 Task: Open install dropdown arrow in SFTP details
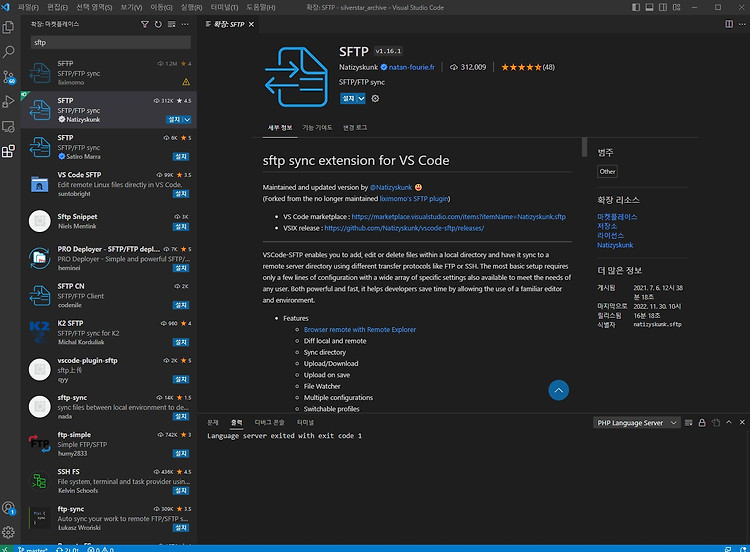[x=361, y=99]
